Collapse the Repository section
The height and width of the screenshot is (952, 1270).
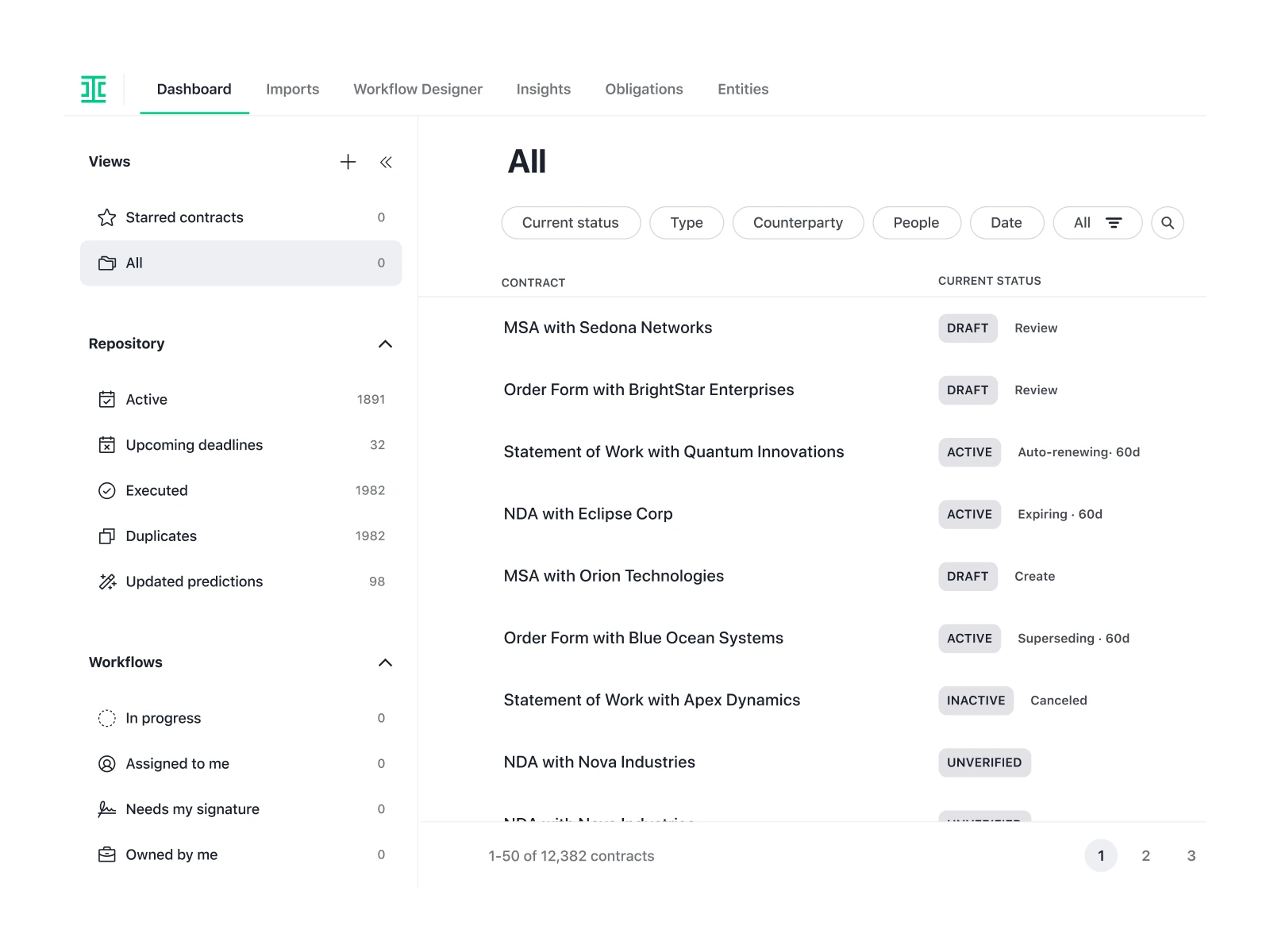click(386, 344)
